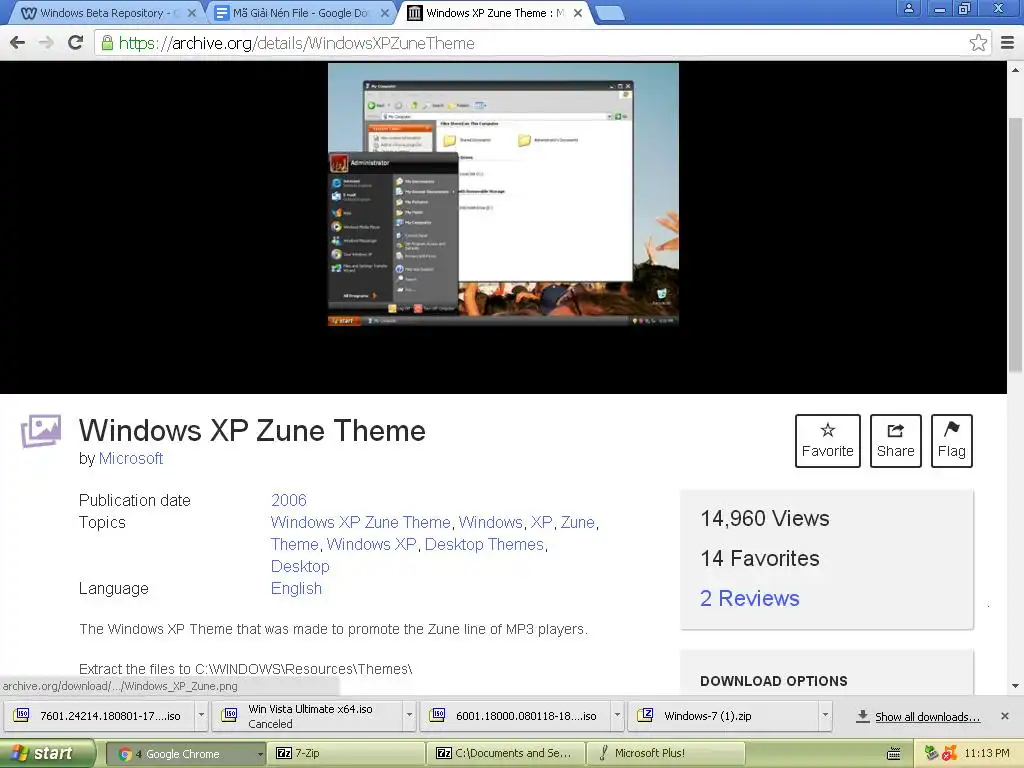Open the Chrome menu icon
Screen dimensions: 1024x768
coord(1008,43)
